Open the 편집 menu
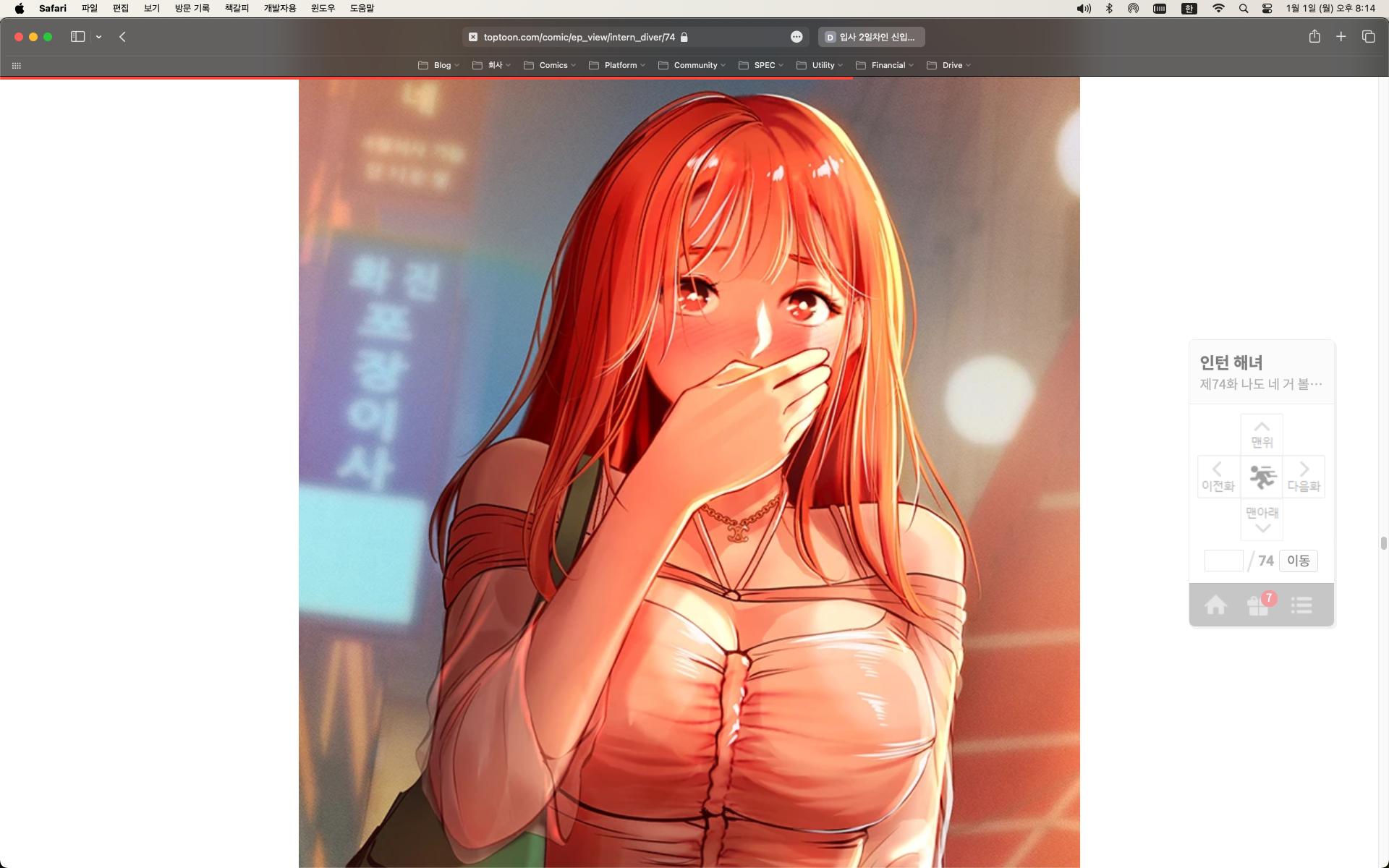The image size is (1389, 868). [121, 9]
